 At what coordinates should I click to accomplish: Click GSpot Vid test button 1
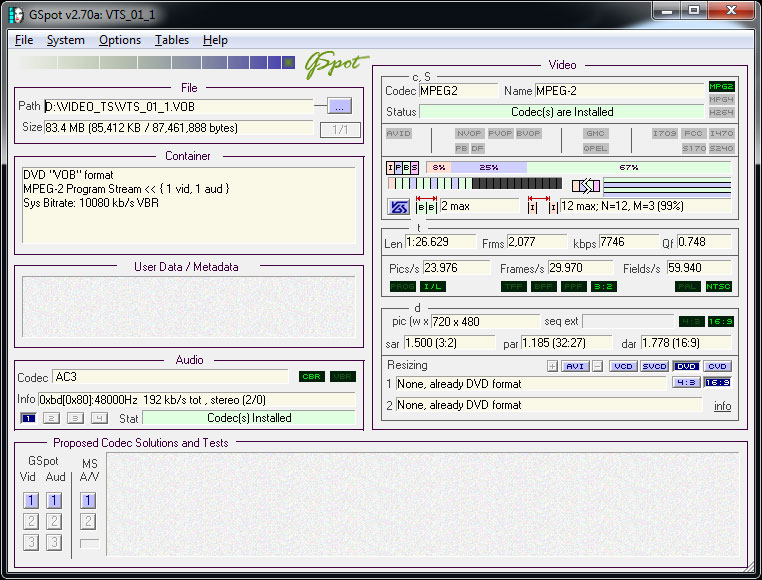[x=31, y=500]
